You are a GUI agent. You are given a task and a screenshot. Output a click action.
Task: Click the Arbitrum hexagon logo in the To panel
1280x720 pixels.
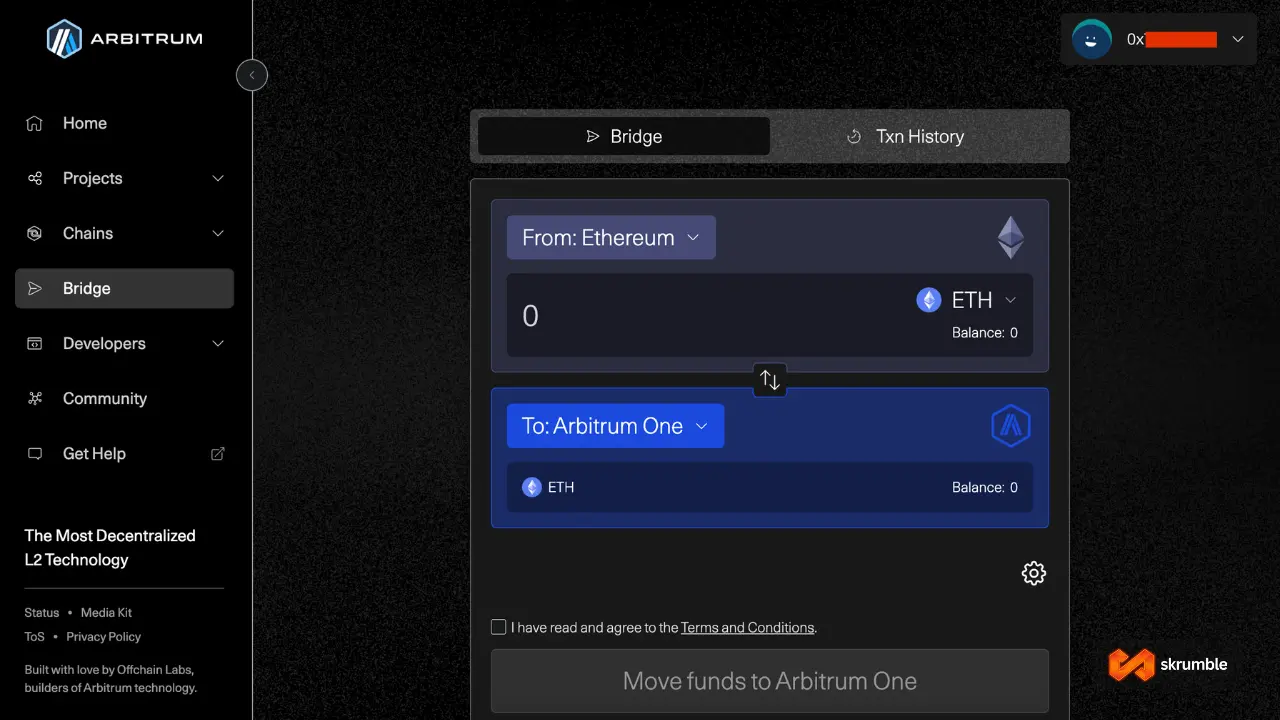click(x=1011, y=426)
